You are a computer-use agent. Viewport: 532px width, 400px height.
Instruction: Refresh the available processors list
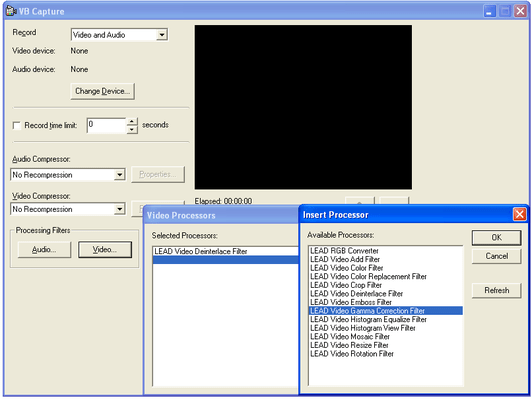(496, 290)
